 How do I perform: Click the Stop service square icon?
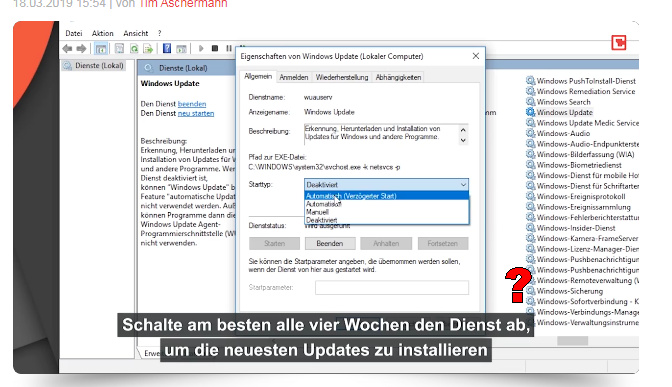[x=215, y=48]
